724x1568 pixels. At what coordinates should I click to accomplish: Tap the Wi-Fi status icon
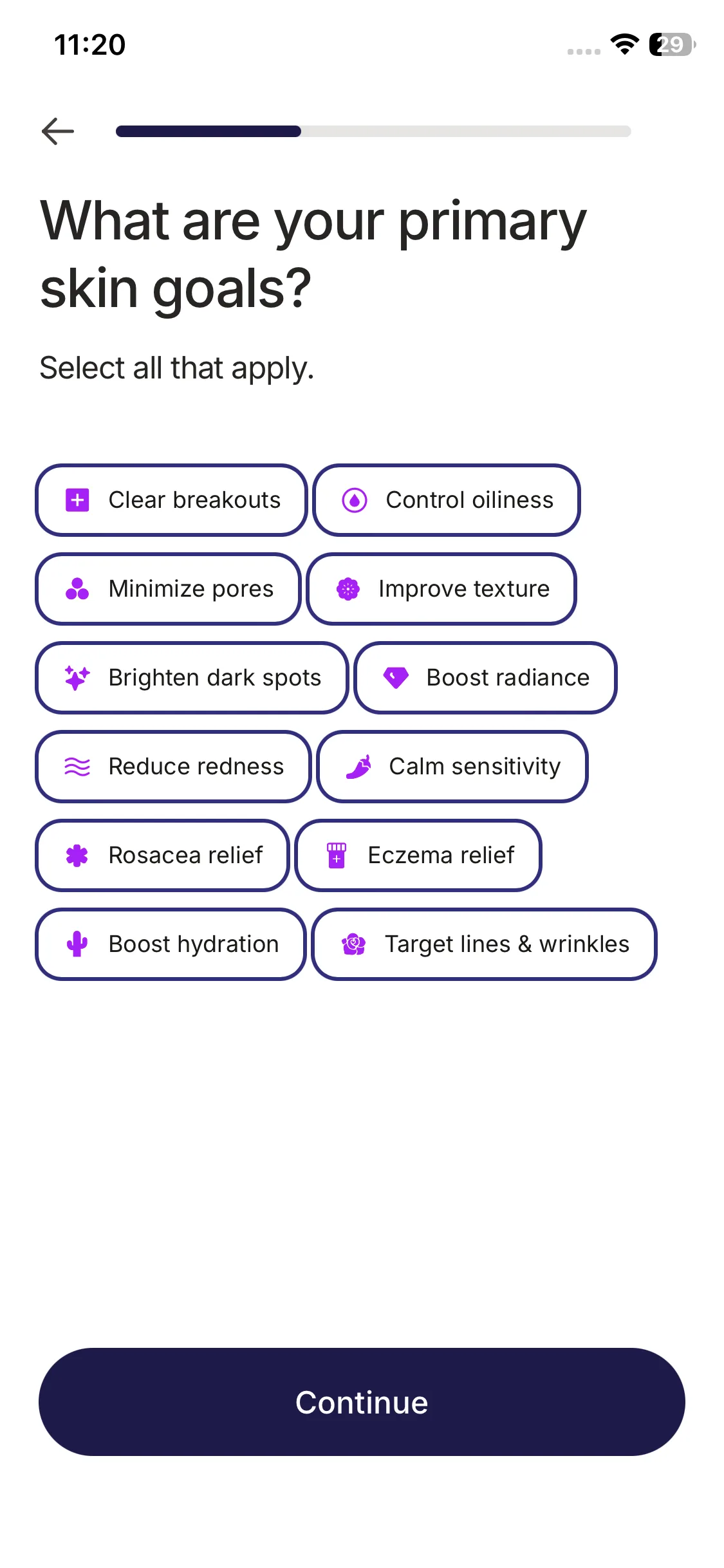[x=624, y=44]
